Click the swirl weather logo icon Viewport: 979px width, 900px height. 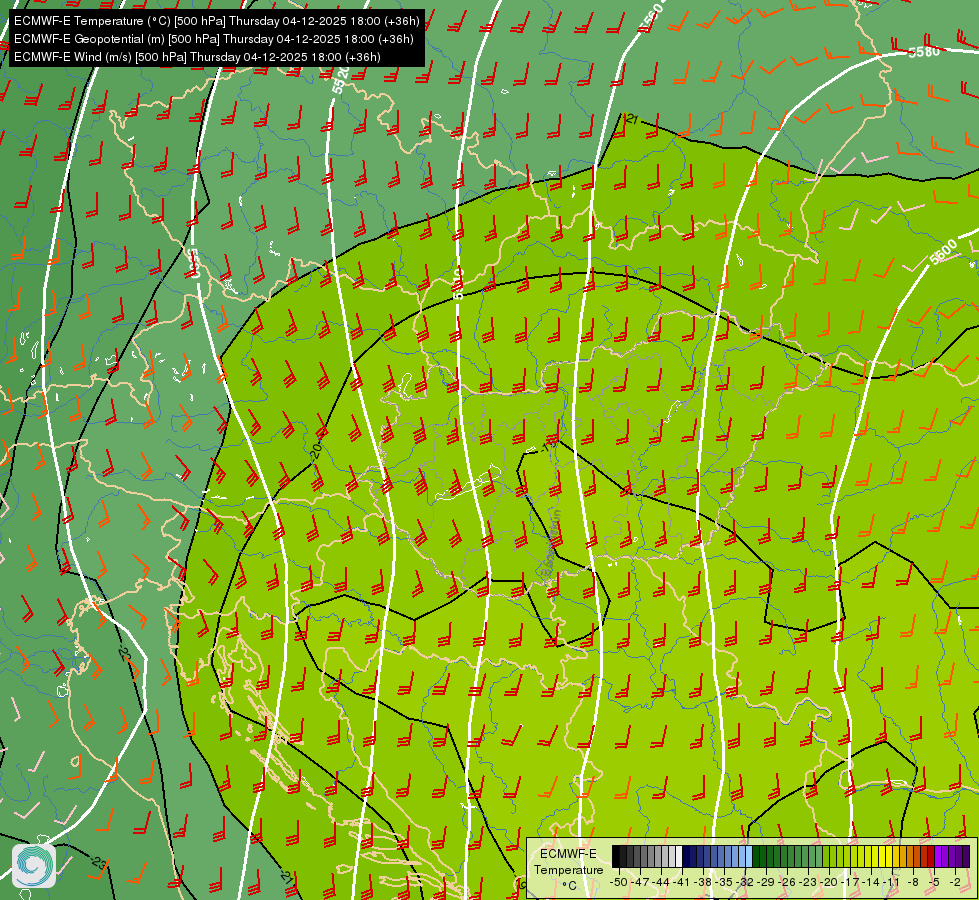pos(34,866)
